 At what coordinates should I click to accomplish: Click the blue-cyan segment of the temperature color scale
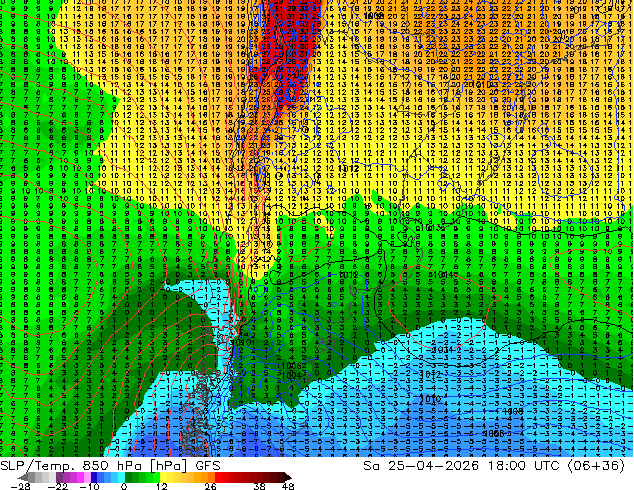[x=108, y=477]
